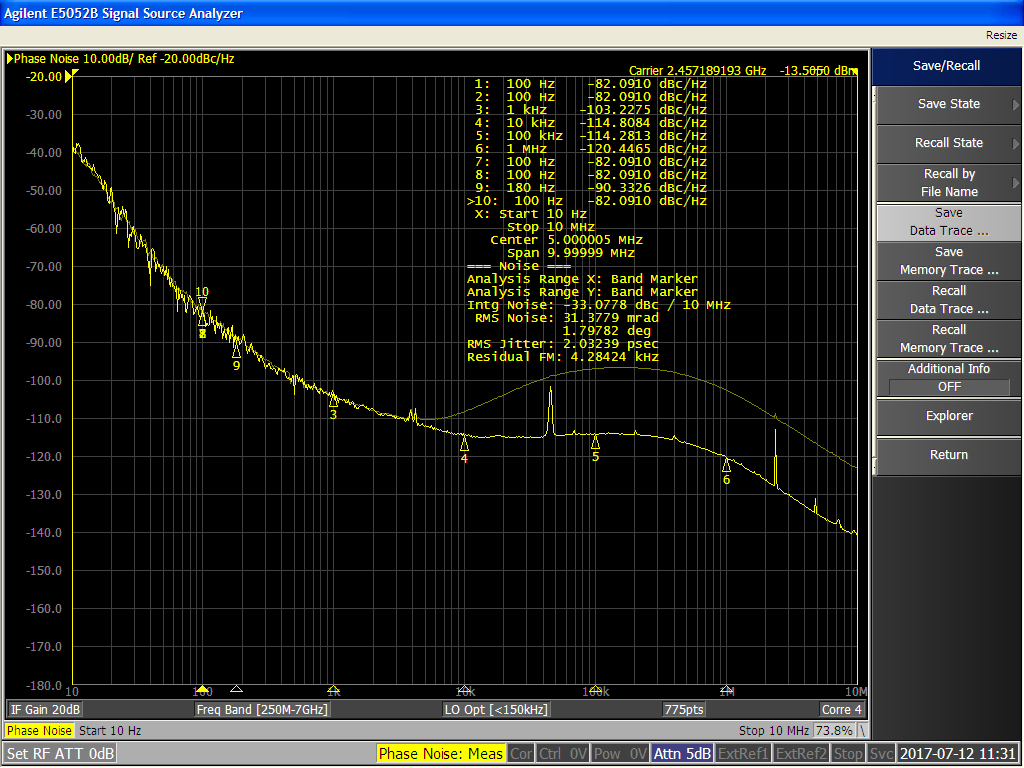
Task: Click the Save/Recall menu header
Action: (946, 66)
